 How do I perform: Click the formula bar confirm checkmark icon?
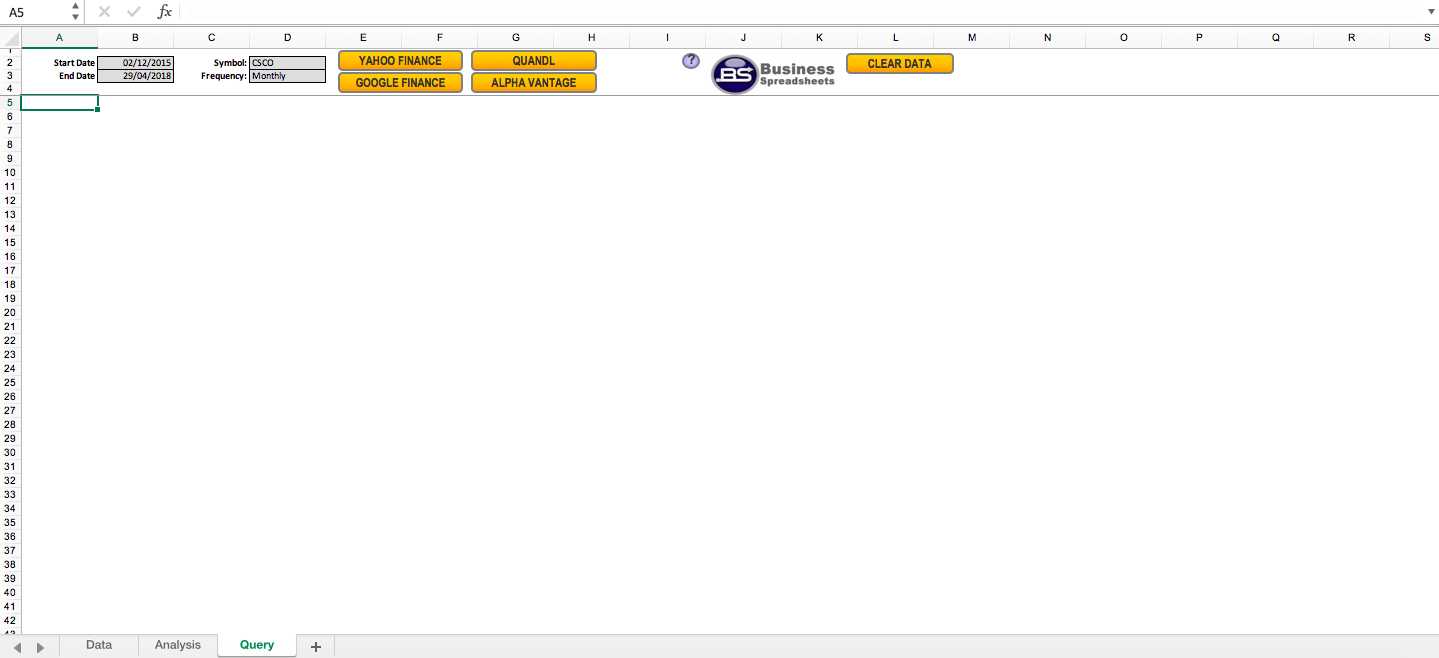pos(134,12)
